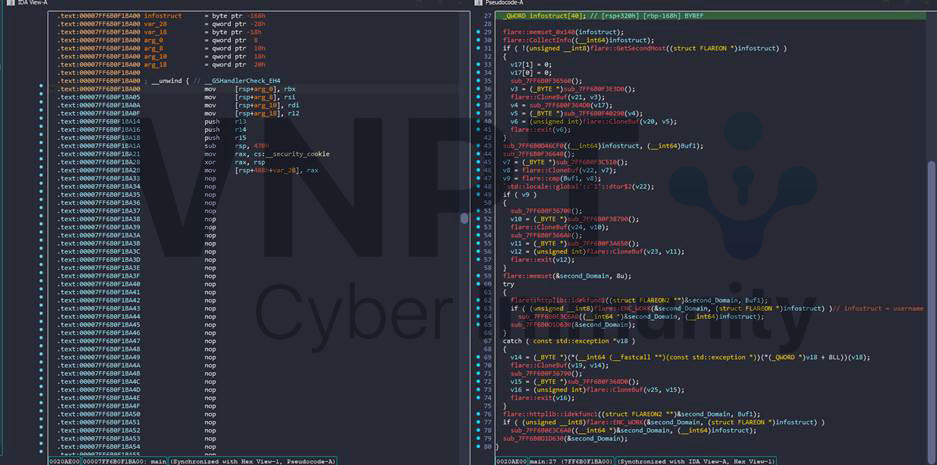Image resolution: width=937 pixels, height=465 pixels.
Task: Select highlighted infostruct declaration on line 27
Action: coord(562,16)
